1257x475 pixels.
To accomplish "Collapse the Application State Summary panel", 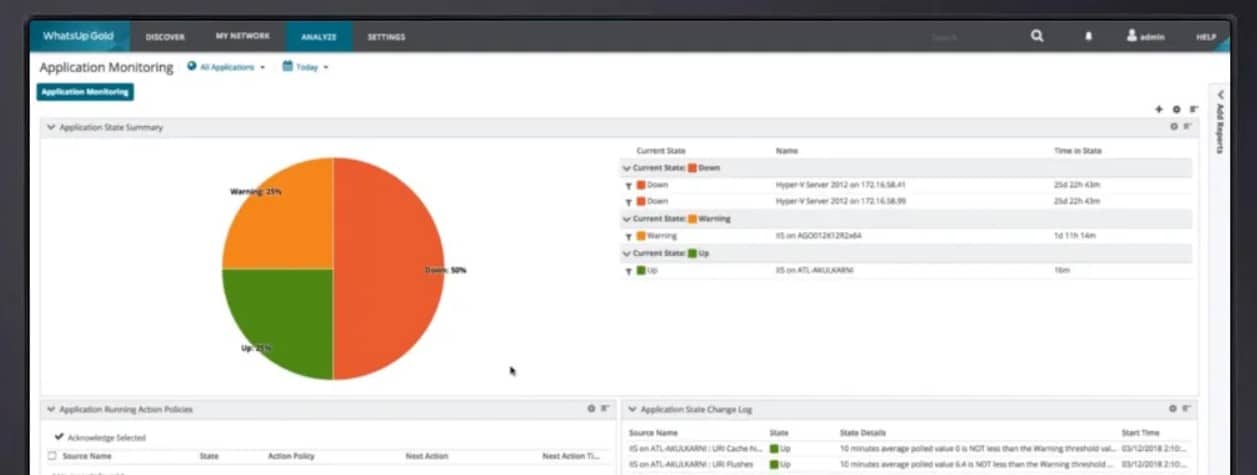I will pyautogui.click(x=52, y=127).
